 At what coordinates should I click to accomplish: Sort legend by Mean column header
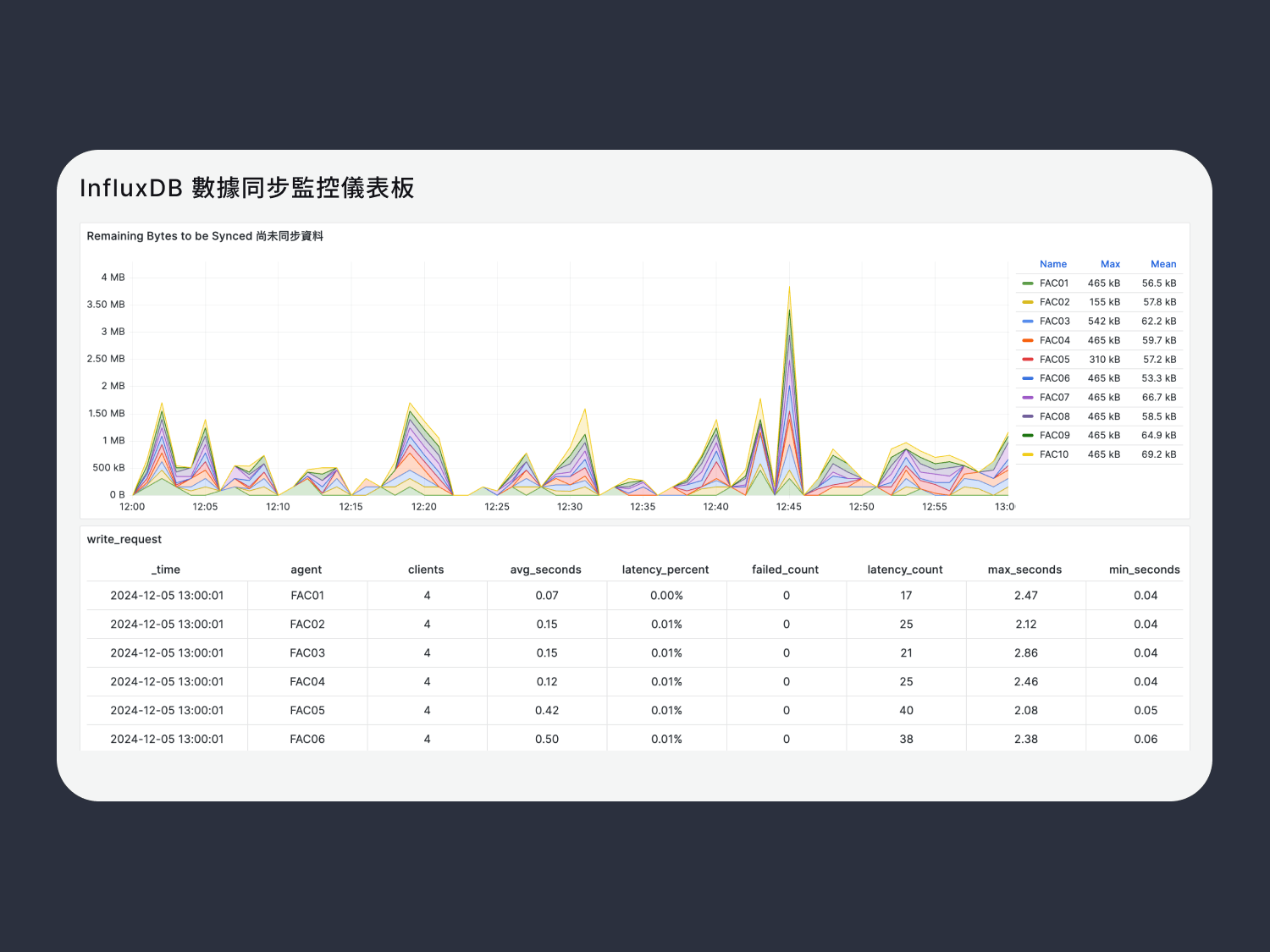pos(1162,264)
